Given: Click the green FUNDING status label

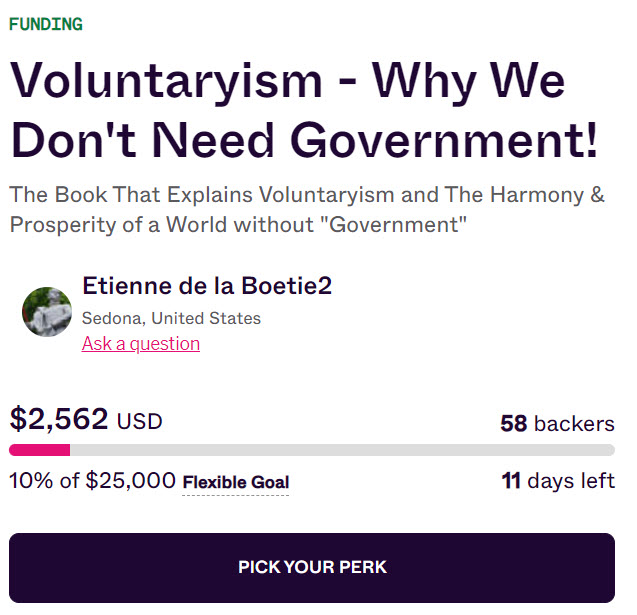Looking at the screenshot, I should [46, 24].
